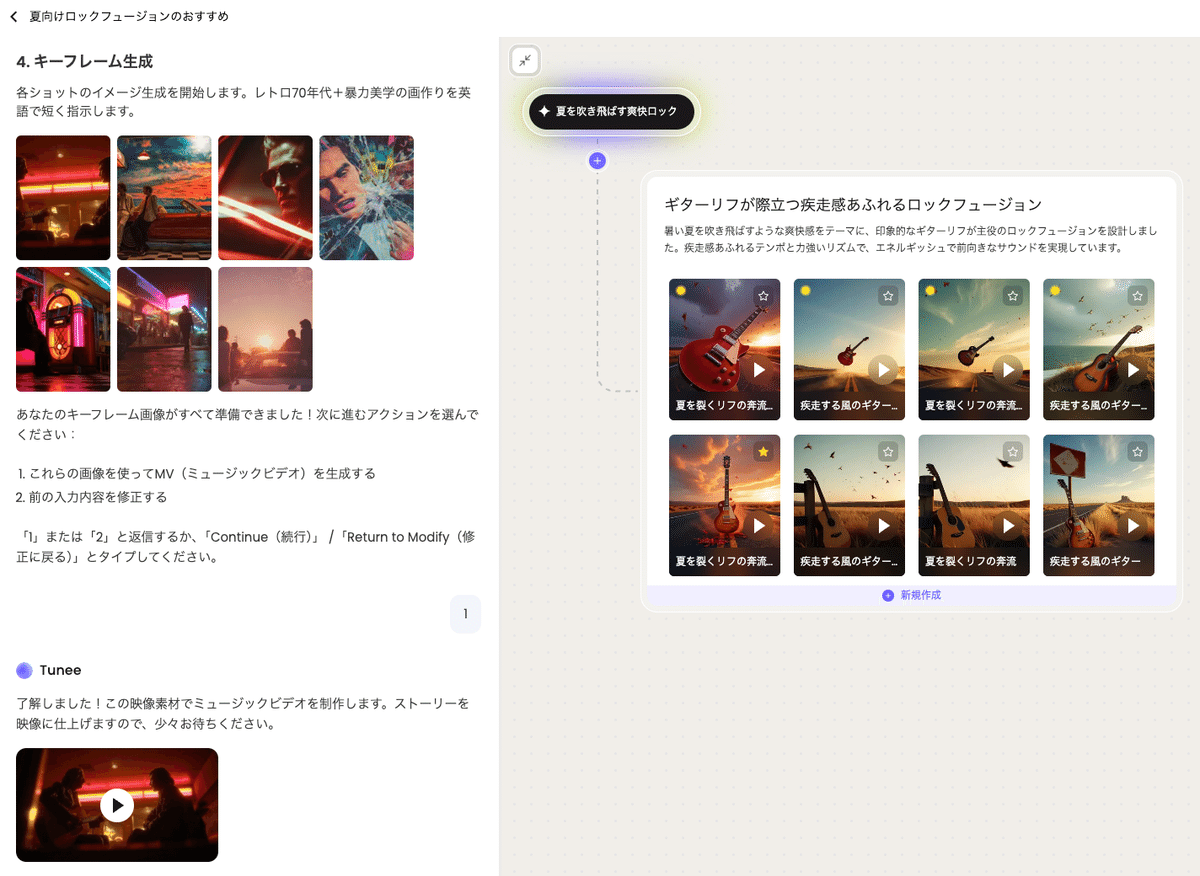Star the first track card in top row
The image size is (1200, 876).
[763, 296]
